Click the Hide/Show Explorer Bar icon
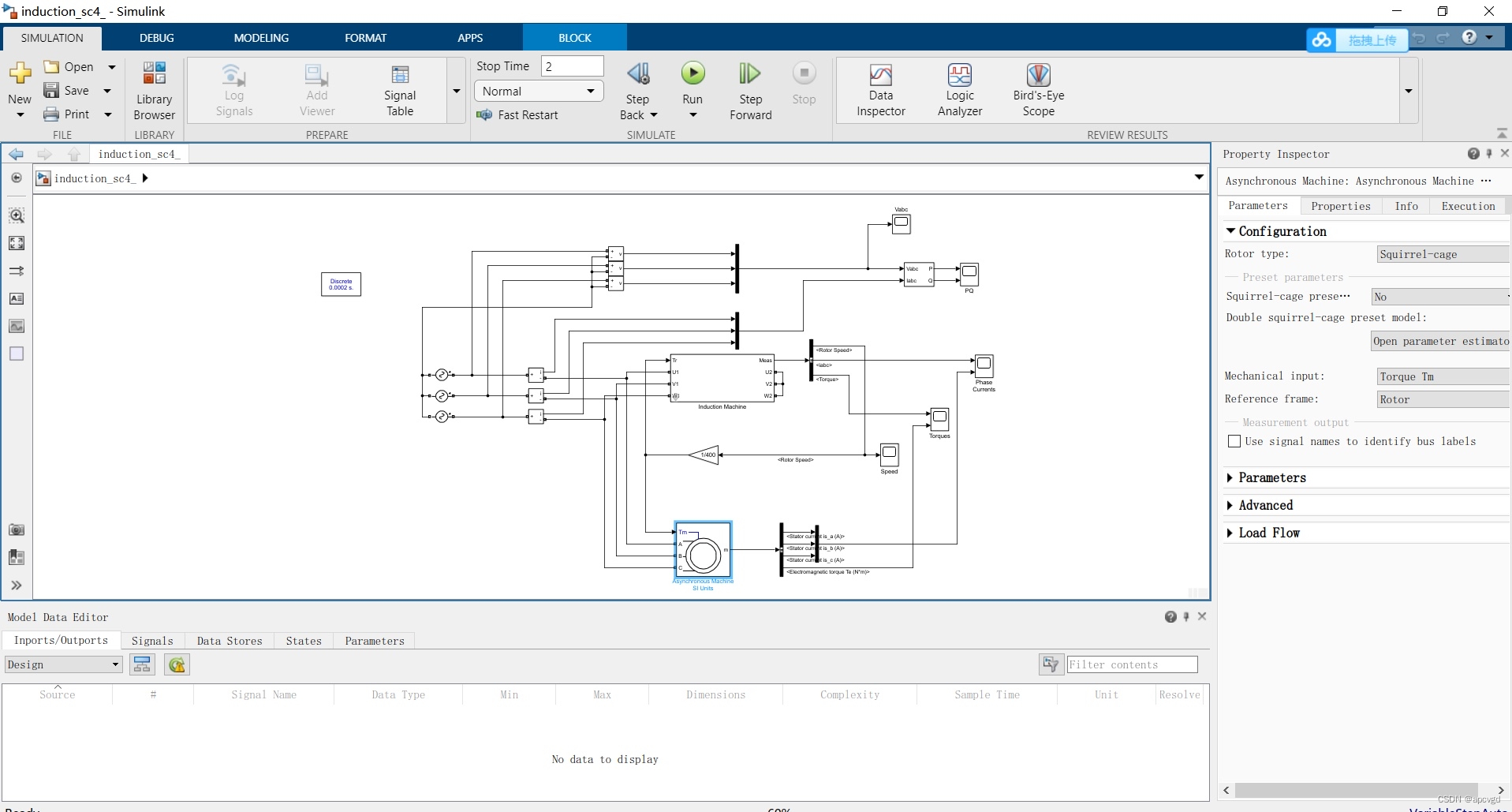 tap(17, 178)
